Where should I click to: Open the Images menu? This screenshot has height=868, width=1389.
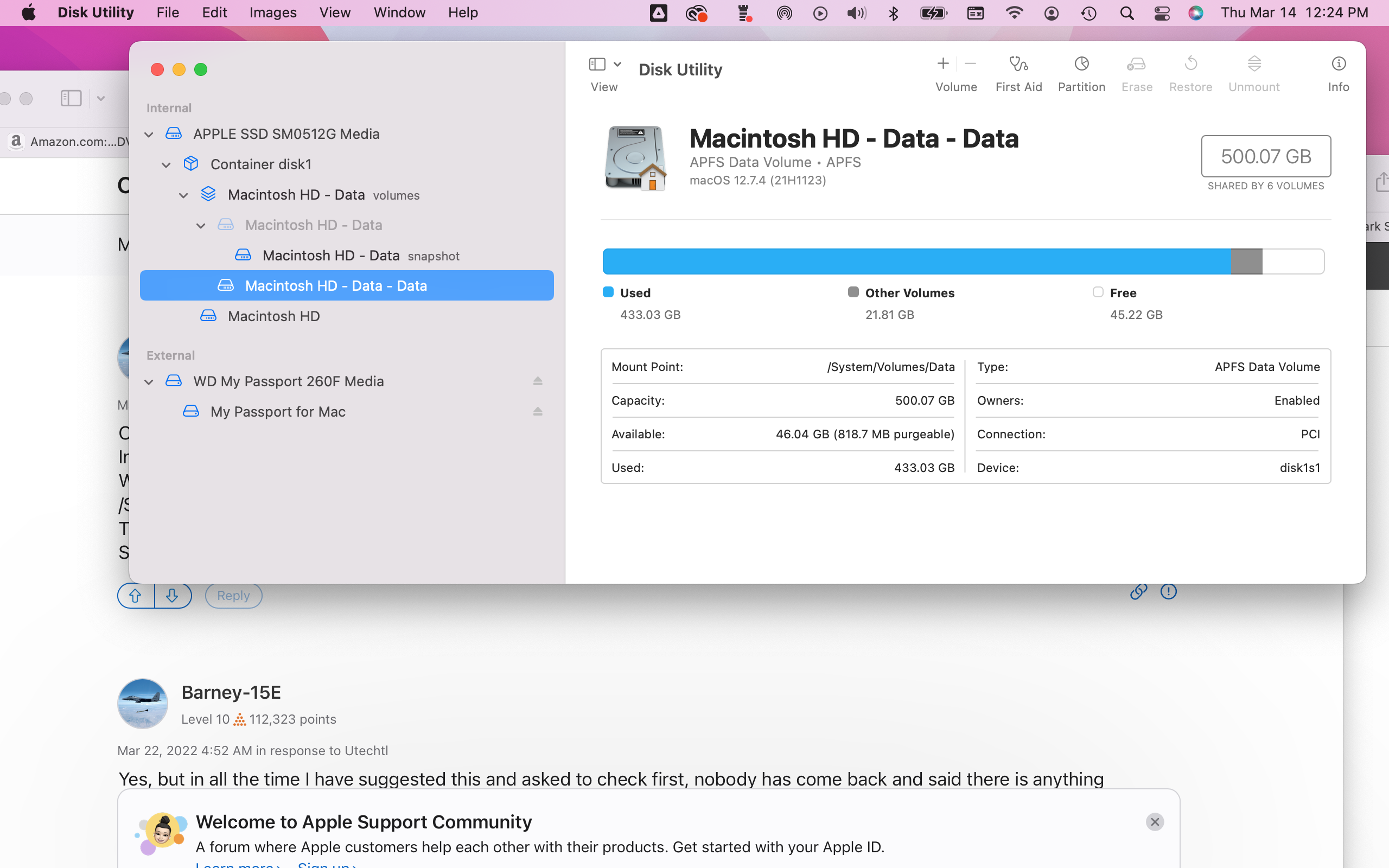click(272, 12)
